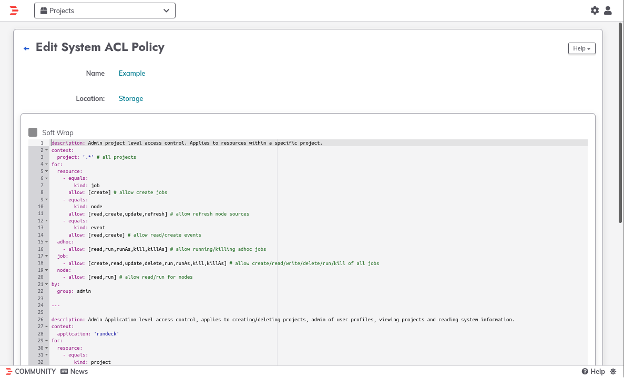Collapse the job block fold at line 17
The width and height of the screenshot is (624, 378).
(47, 256)
